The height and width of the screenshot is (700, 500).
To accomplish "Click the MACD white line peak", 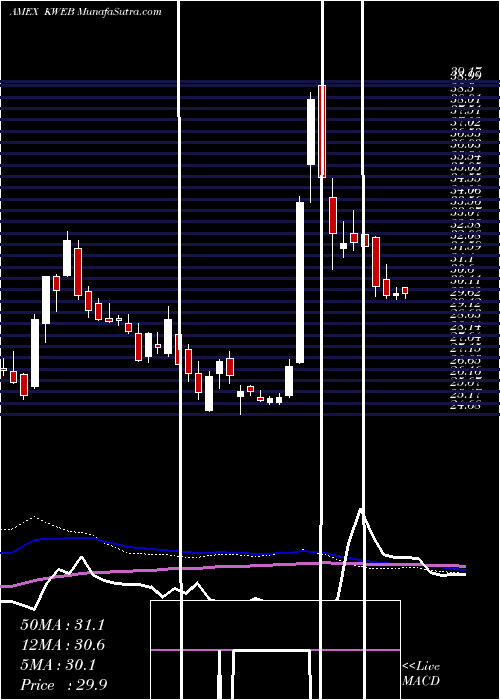I will 361,510.
